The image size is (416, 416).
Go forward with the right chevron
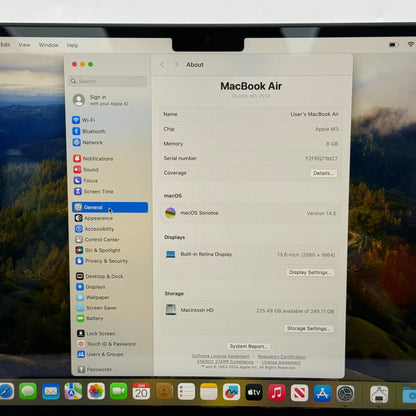pyautogui.click(x=176, y=65)
